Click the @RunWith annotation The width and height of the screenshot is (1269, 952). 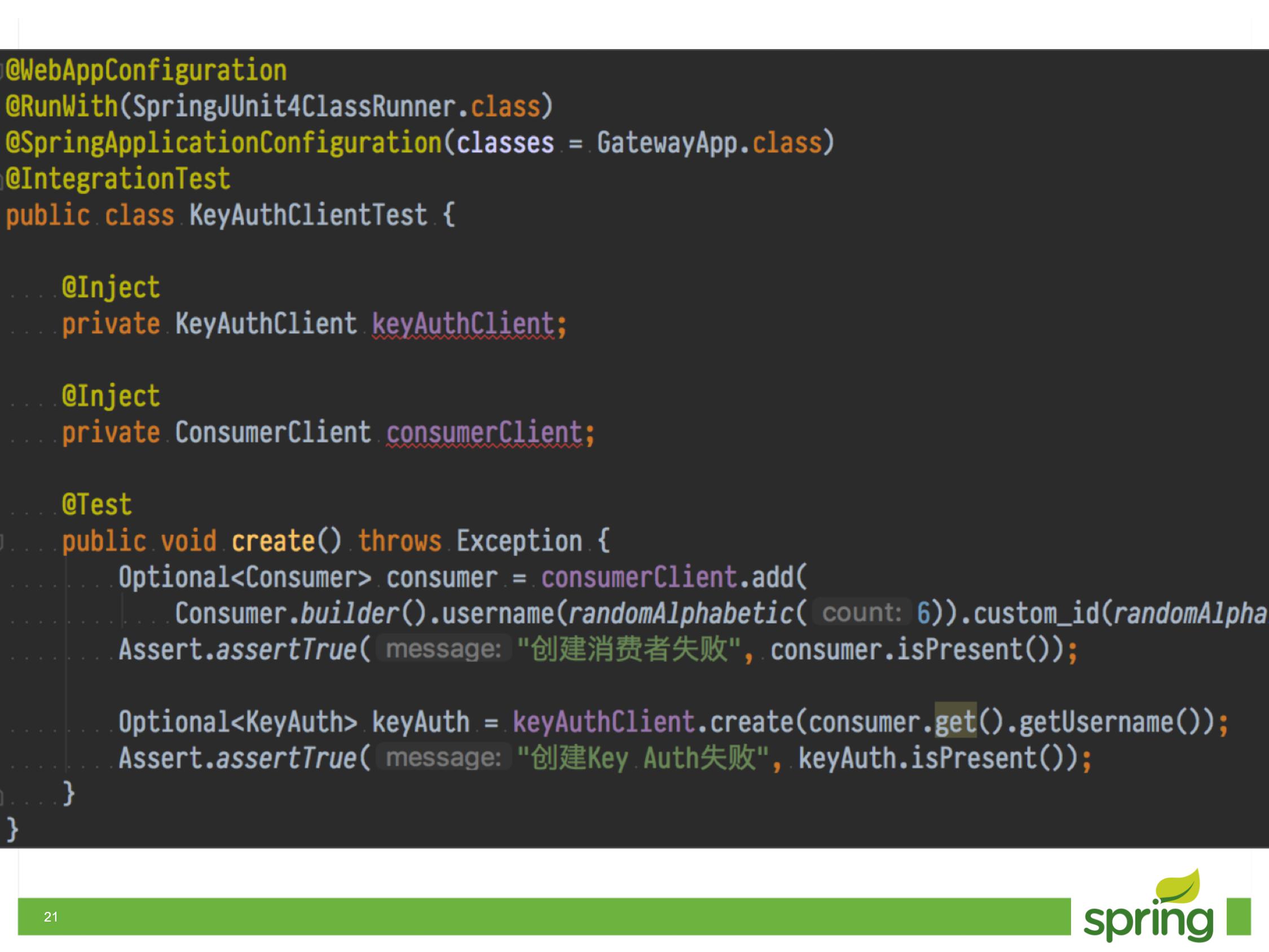(x=61, y=107)
